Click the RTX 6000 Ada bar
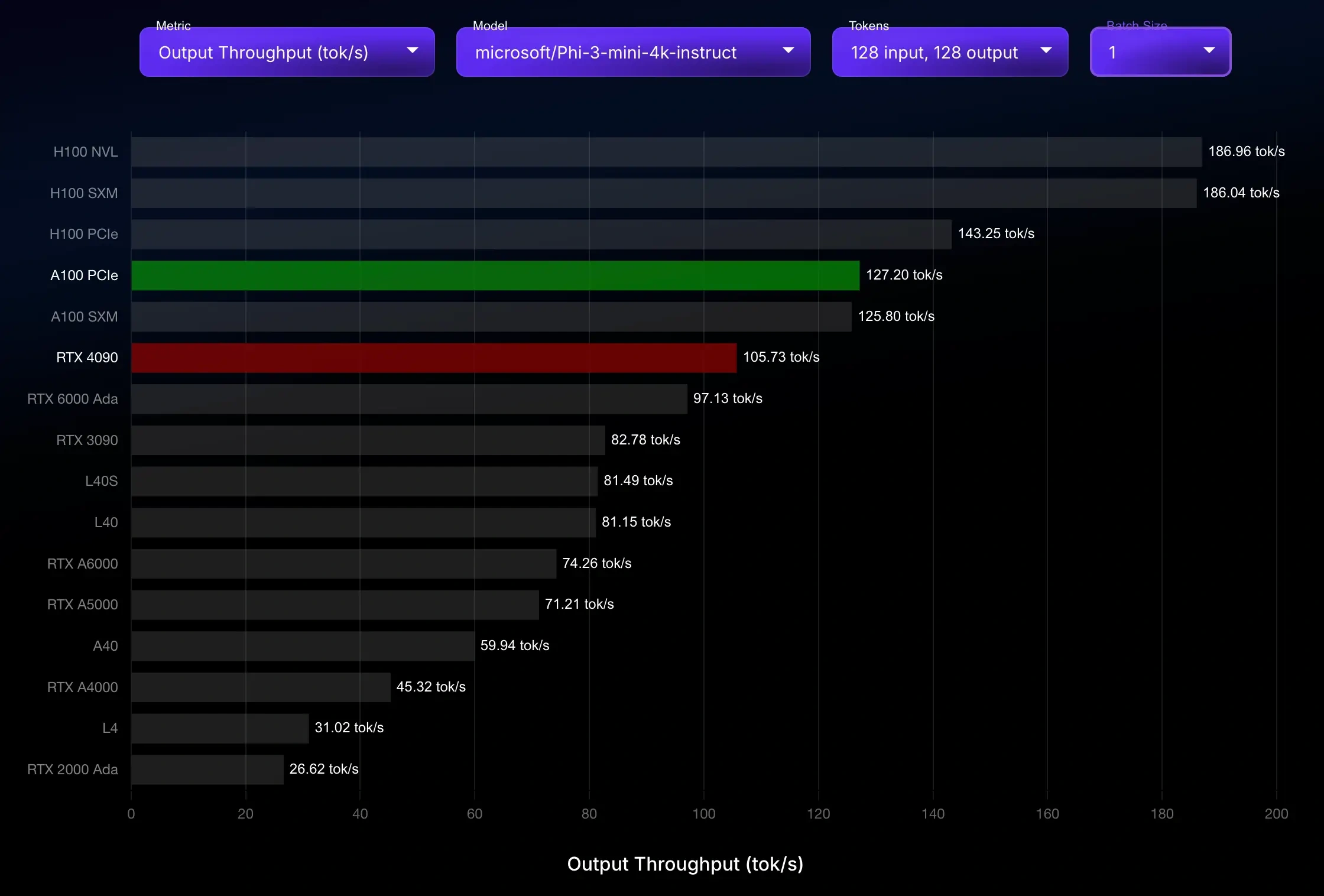Viewport: 1324px width, 896px height. tap(408, 399)
